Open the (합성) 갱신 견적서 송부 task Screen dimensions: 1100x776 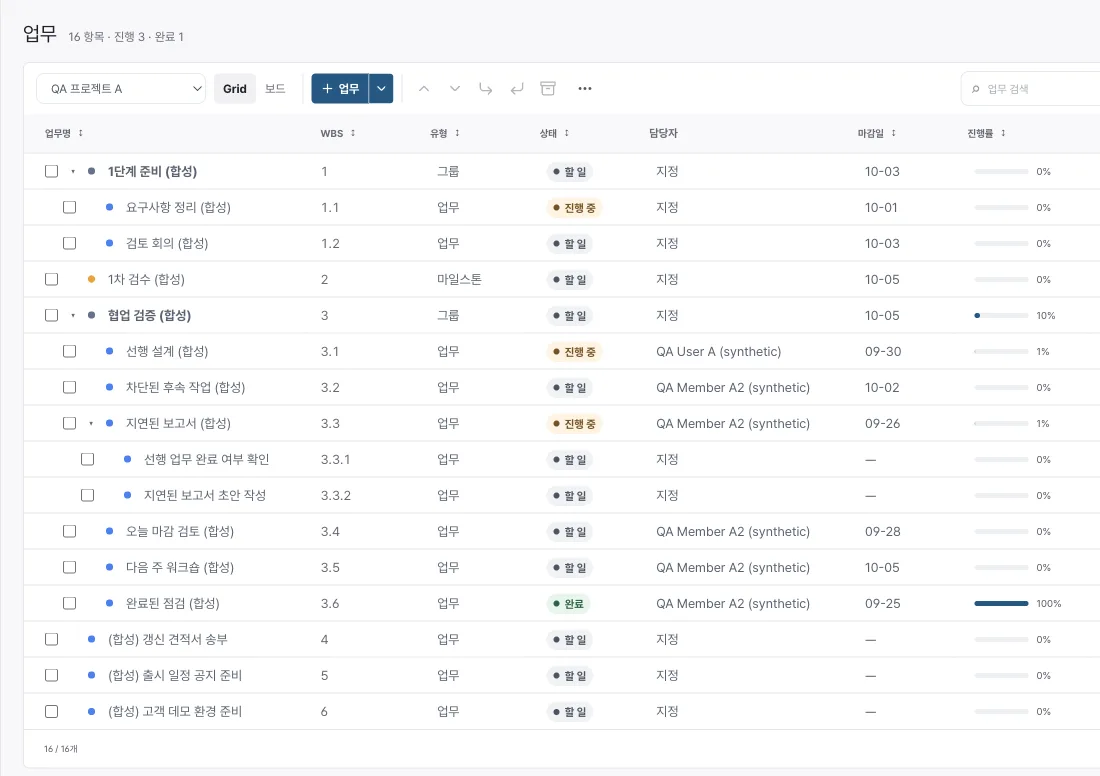tap(167, 639)
